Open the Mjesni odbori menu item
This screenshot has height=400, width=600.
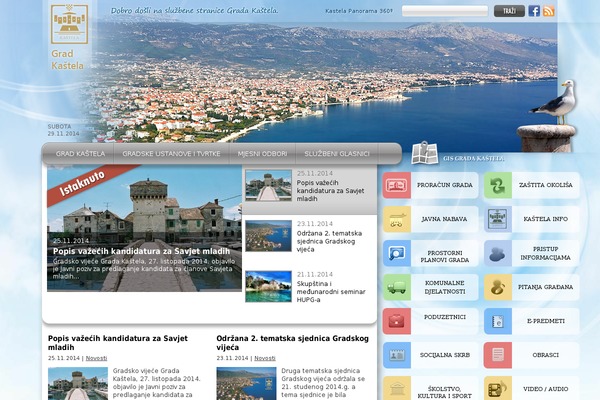coord(262,153)
